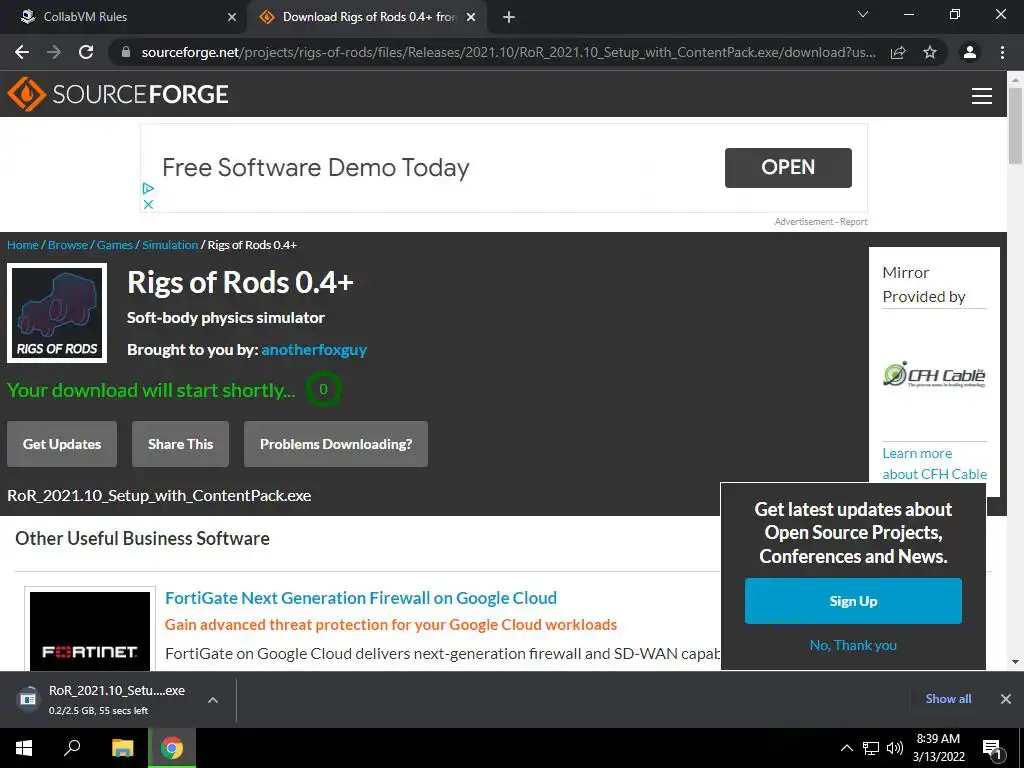The height and width of the screenshot is (768, 1024).
Task: Click the Simulation breadcrumb link
Action: [170, 245]
